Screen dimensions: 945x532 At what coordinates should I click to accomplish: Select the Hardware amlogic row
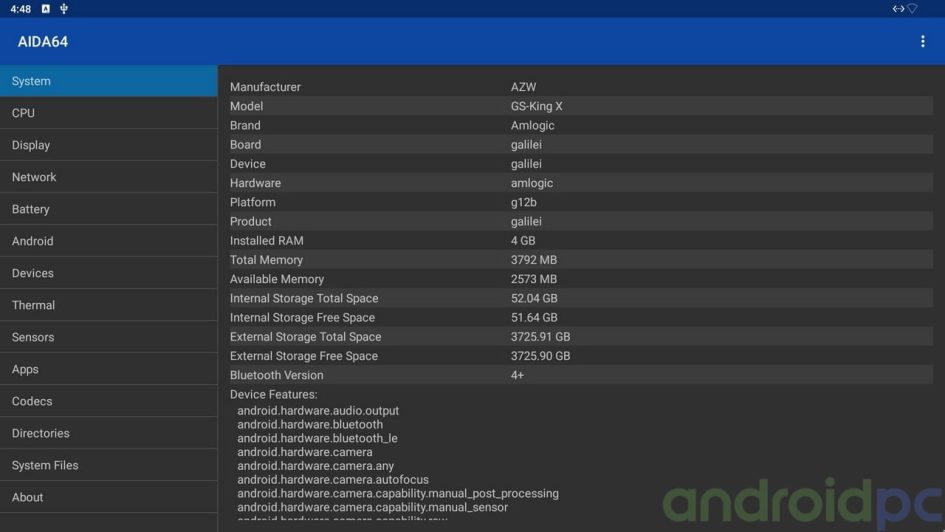click(581, 183)
